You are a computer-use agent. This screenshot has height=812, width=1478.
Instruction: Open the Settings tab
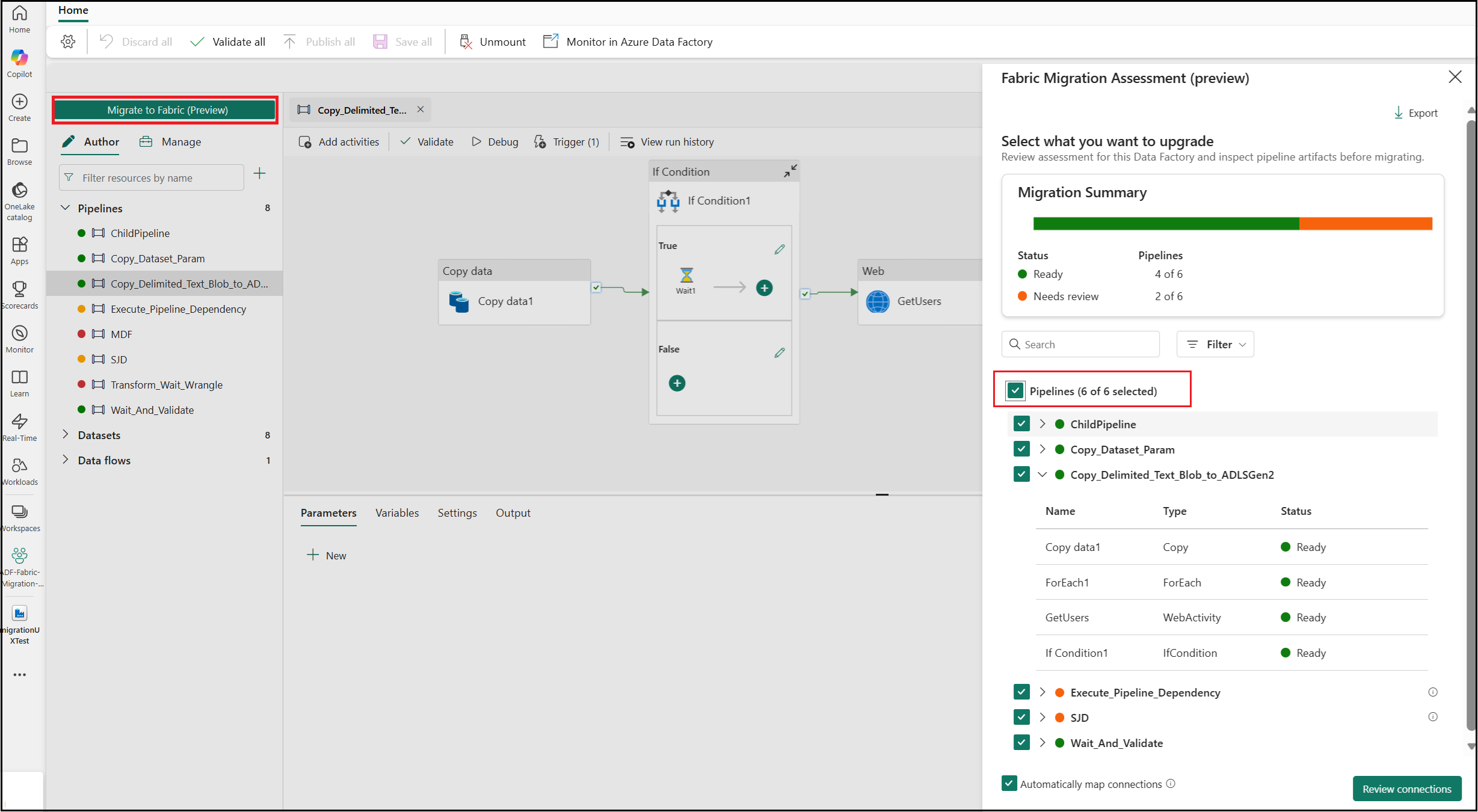point(457,513)
